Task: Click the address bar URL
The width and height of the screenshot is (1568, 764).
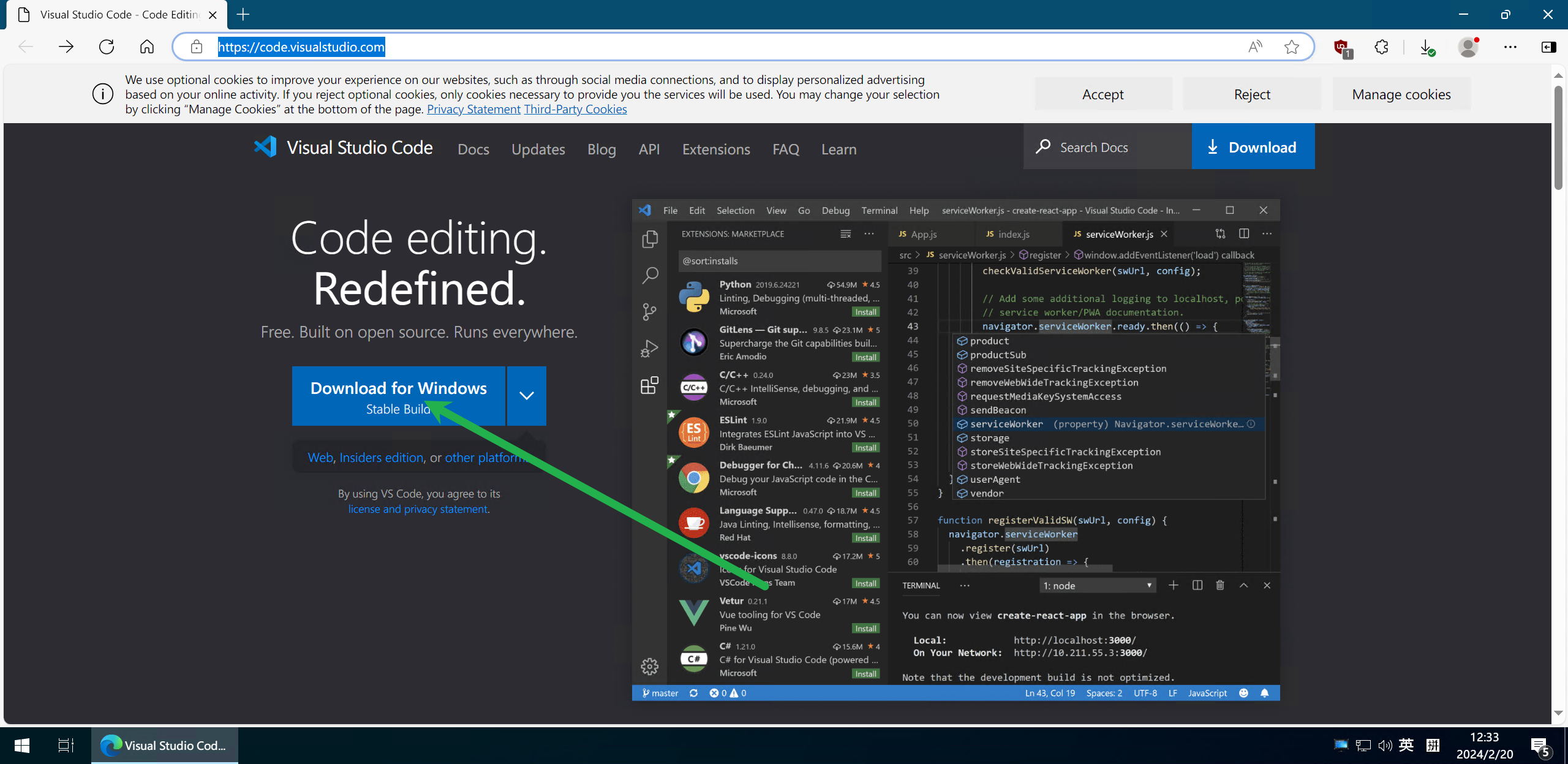Action: point(301,47)
